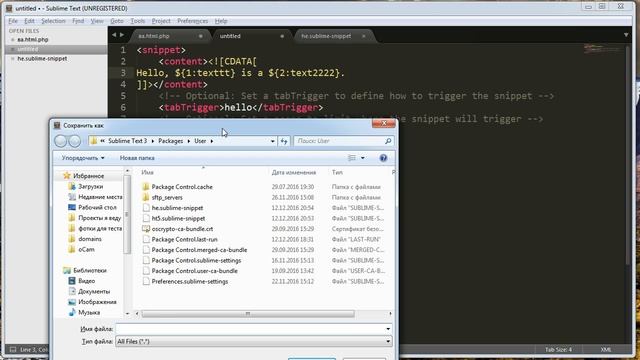Click the search magnifier icon in the save dialog
This screenshot has width=640, height=360.
388,141
